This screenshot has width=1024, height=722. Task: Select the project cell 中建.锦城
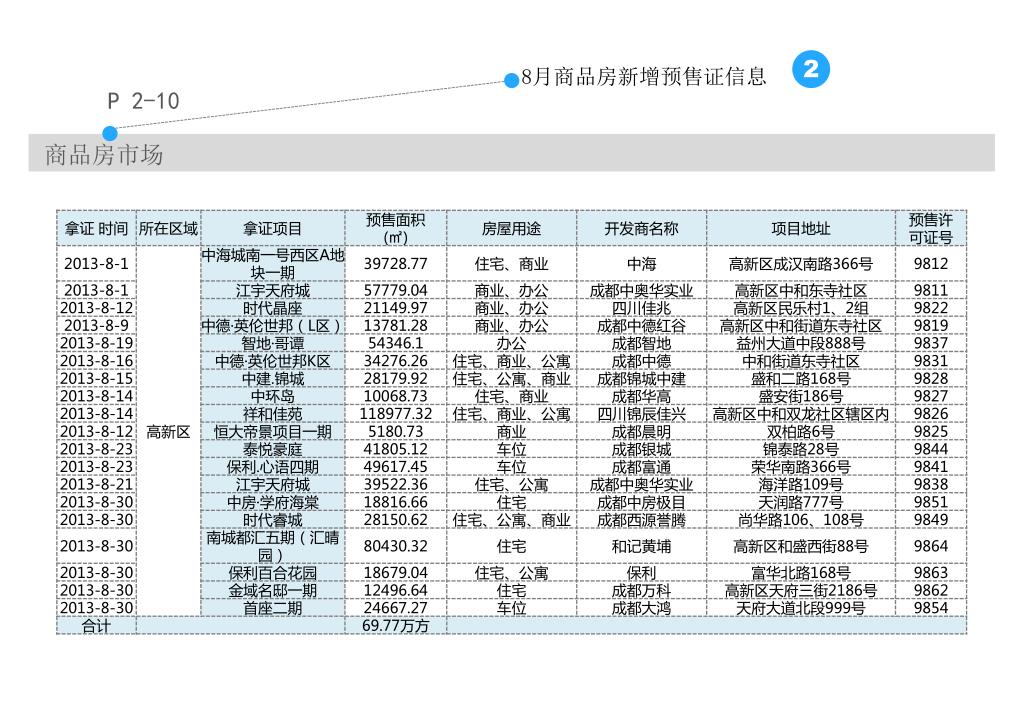(272, 379)
